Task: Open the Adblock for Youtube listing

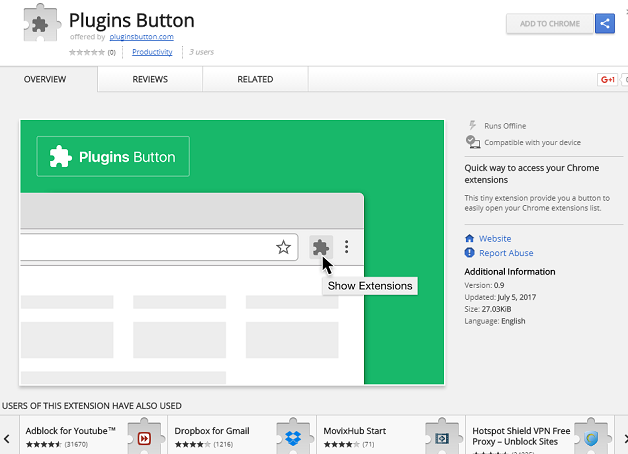Action: 70,431
